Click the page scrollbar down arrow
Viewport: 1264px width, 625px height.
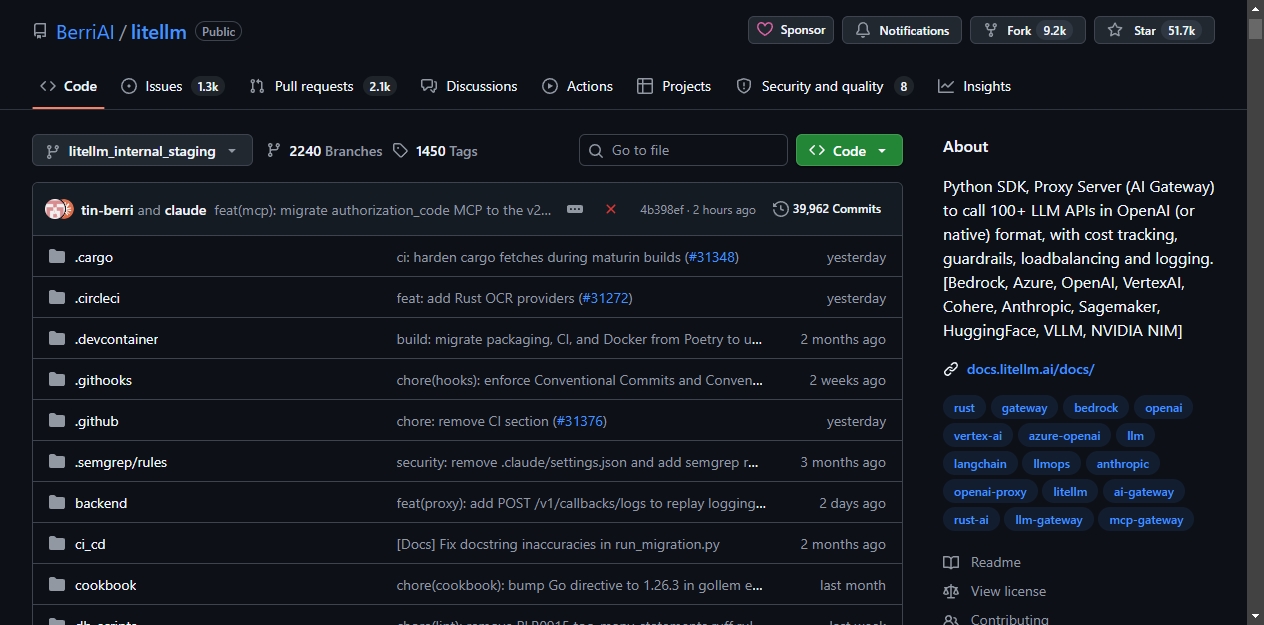1255,616
